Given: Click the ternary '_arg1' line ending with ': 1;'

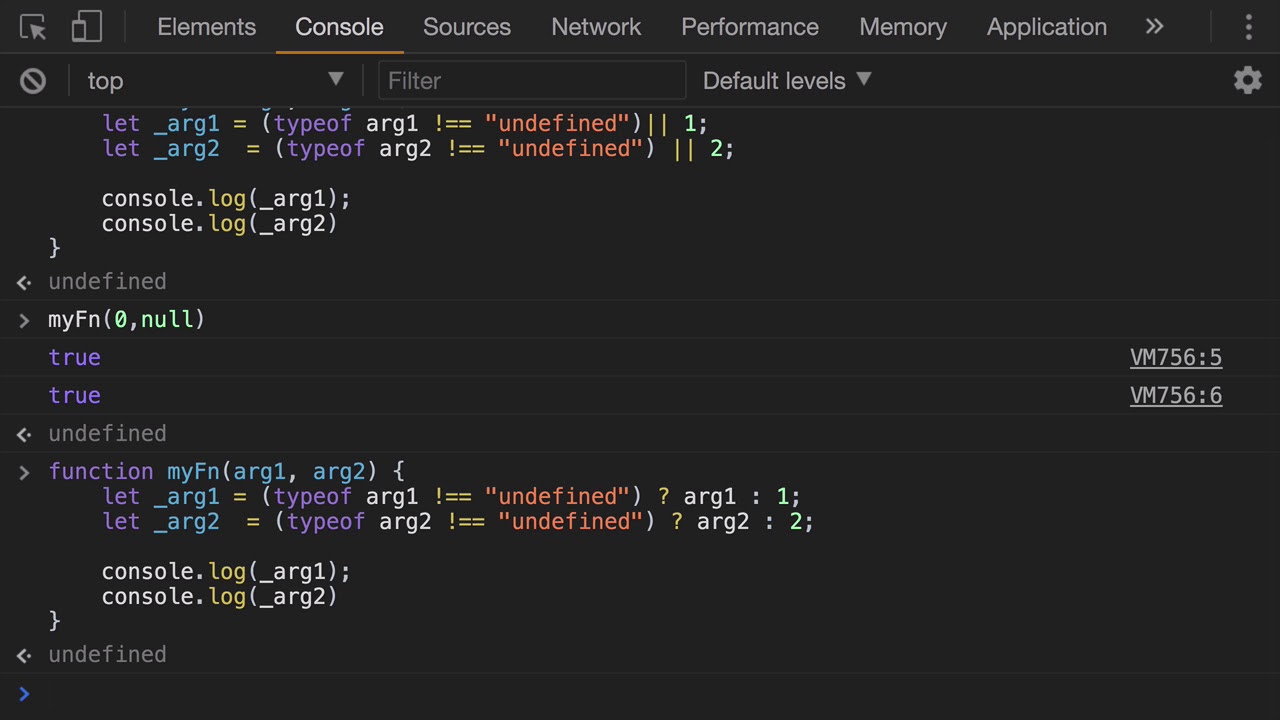Looking at the screenshot, I should tap(451, 497).
